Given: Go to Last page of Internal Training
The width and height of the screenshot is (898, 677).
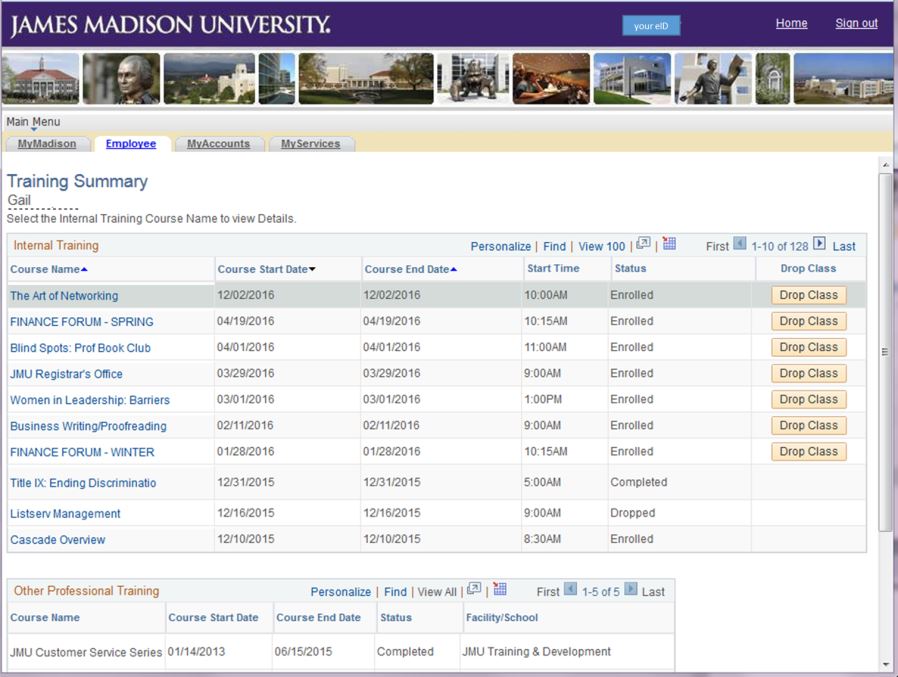Looking at the screenshot, I should click(x=844, y=246).
